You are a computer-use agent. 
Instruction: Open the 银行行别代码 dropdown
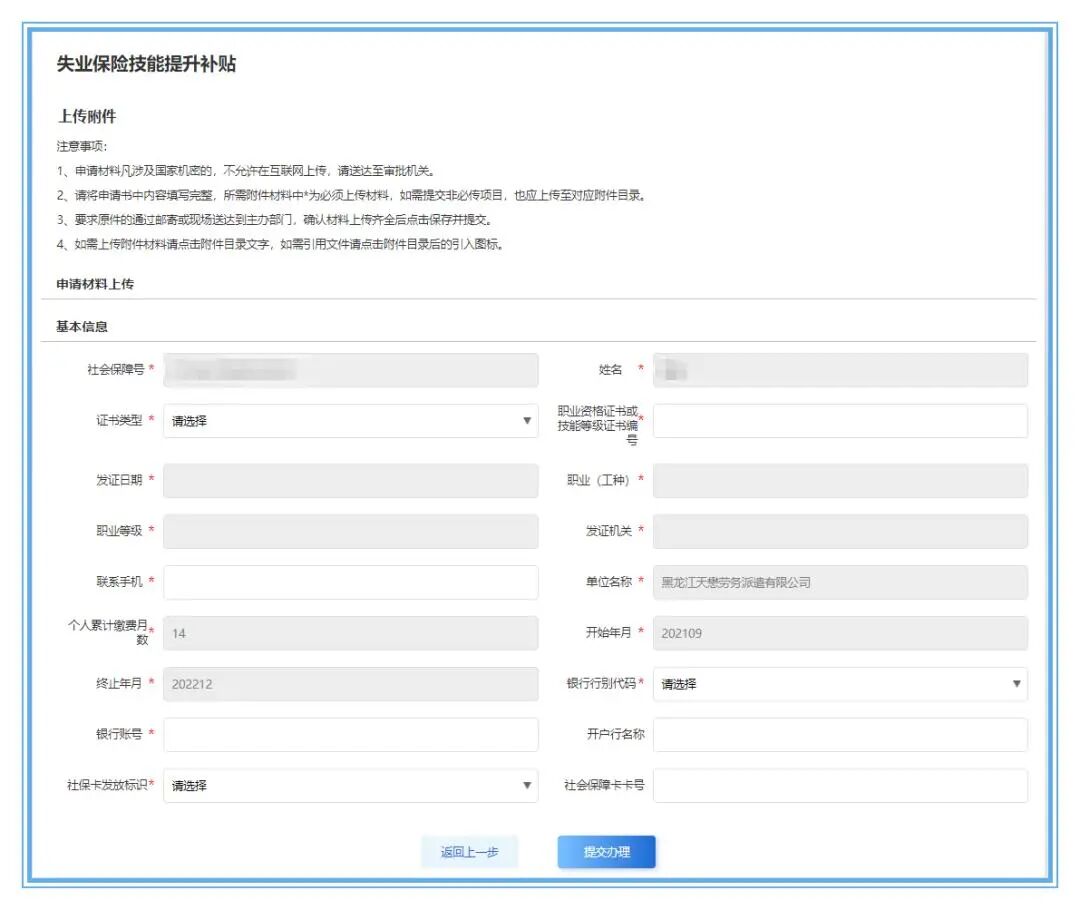840,684
